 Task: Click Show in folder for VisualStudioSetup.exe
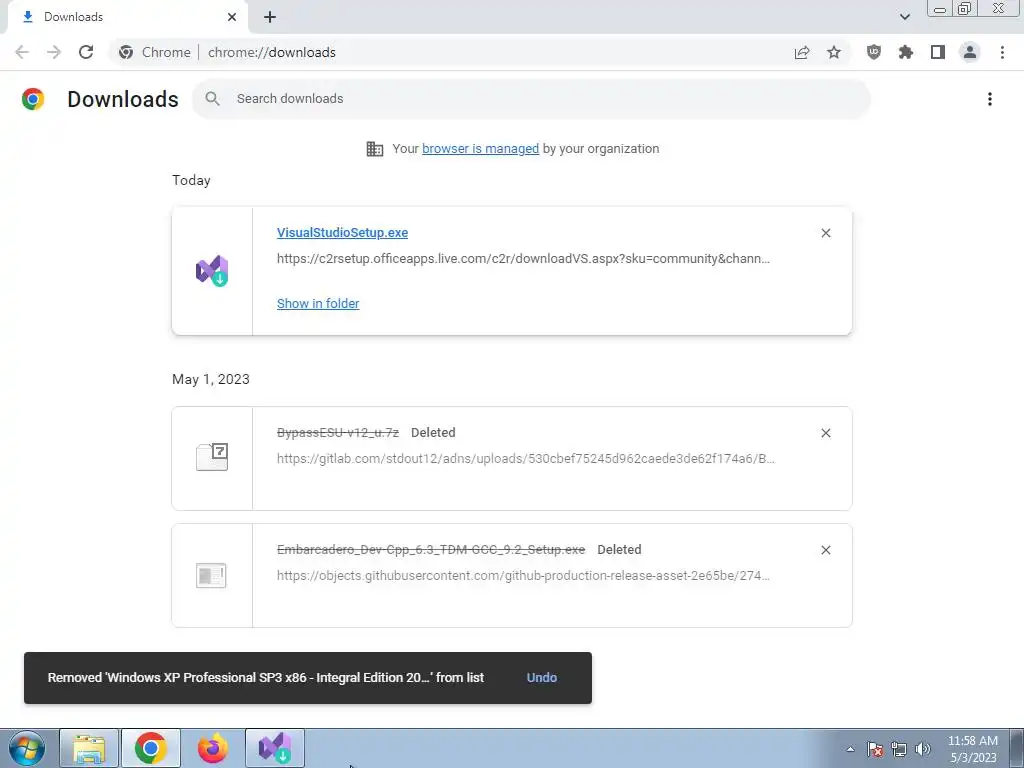[318, 304]
